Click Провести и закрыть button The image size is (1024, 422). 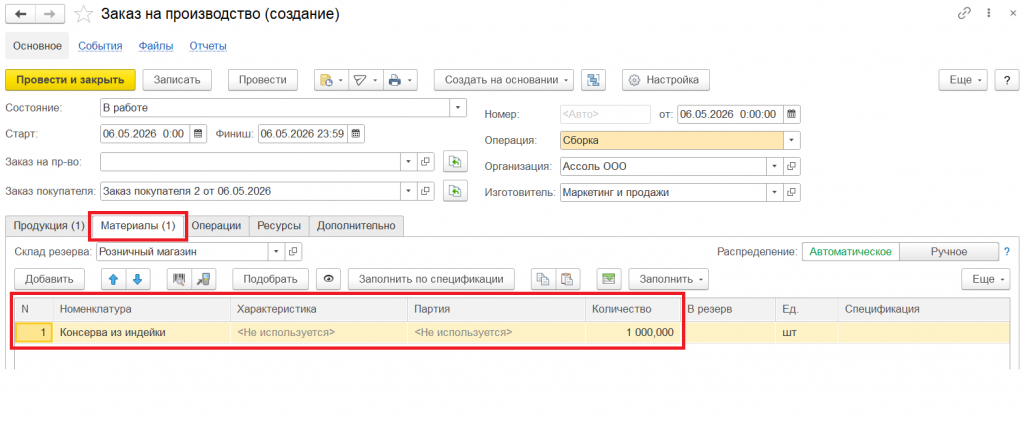70,80
